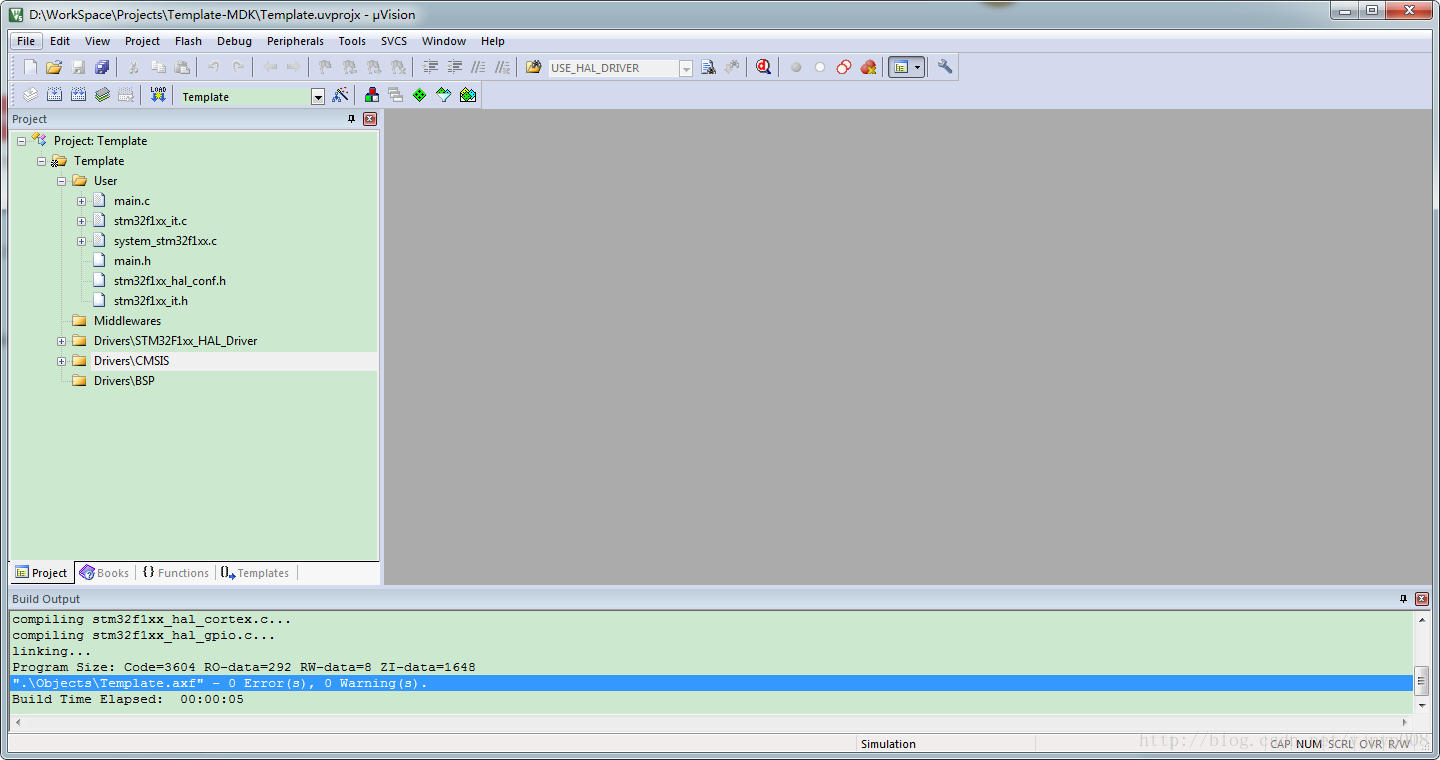1440x760 pixels.
Task: Open a file using the Open folder icon
Action: (54, 67)
